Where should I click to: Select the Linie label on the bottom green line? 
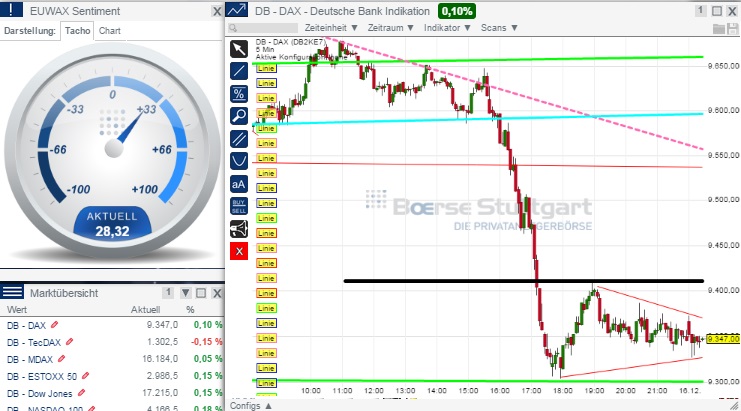point(266,383)
